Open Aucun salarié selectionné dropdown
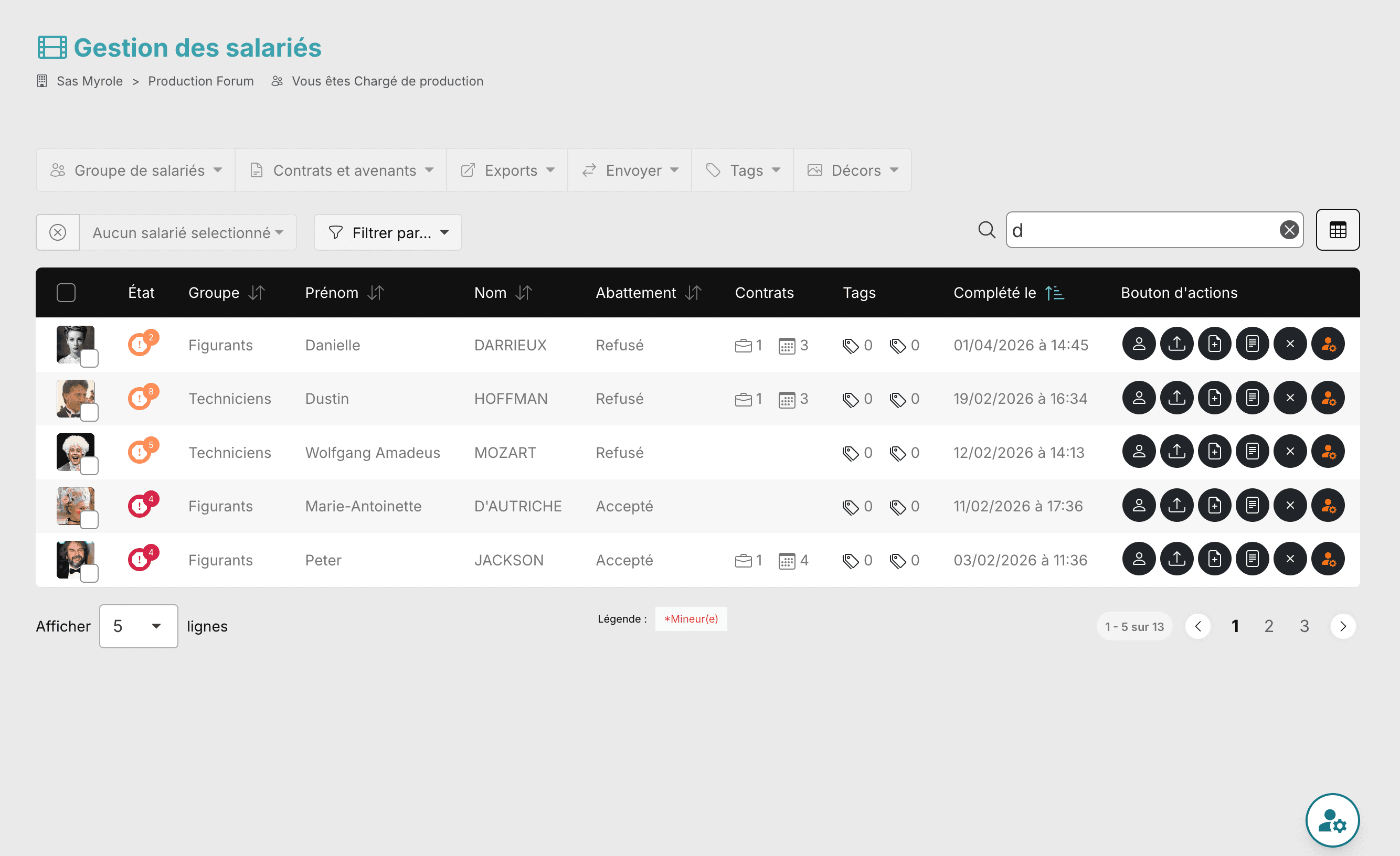The height and width of the screenshot is (856, 1400). 188,232
